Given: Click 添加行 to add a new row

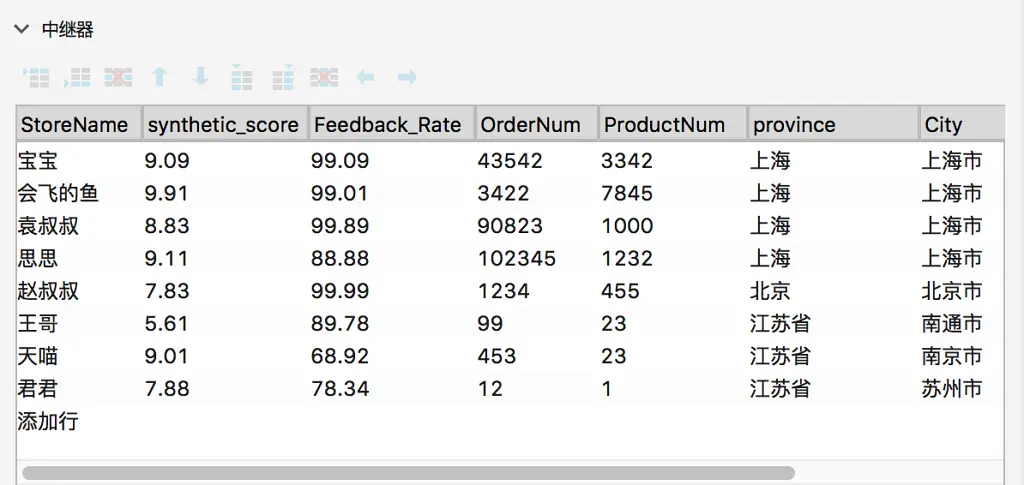Looking at the screenshot, I should (48, 421).
